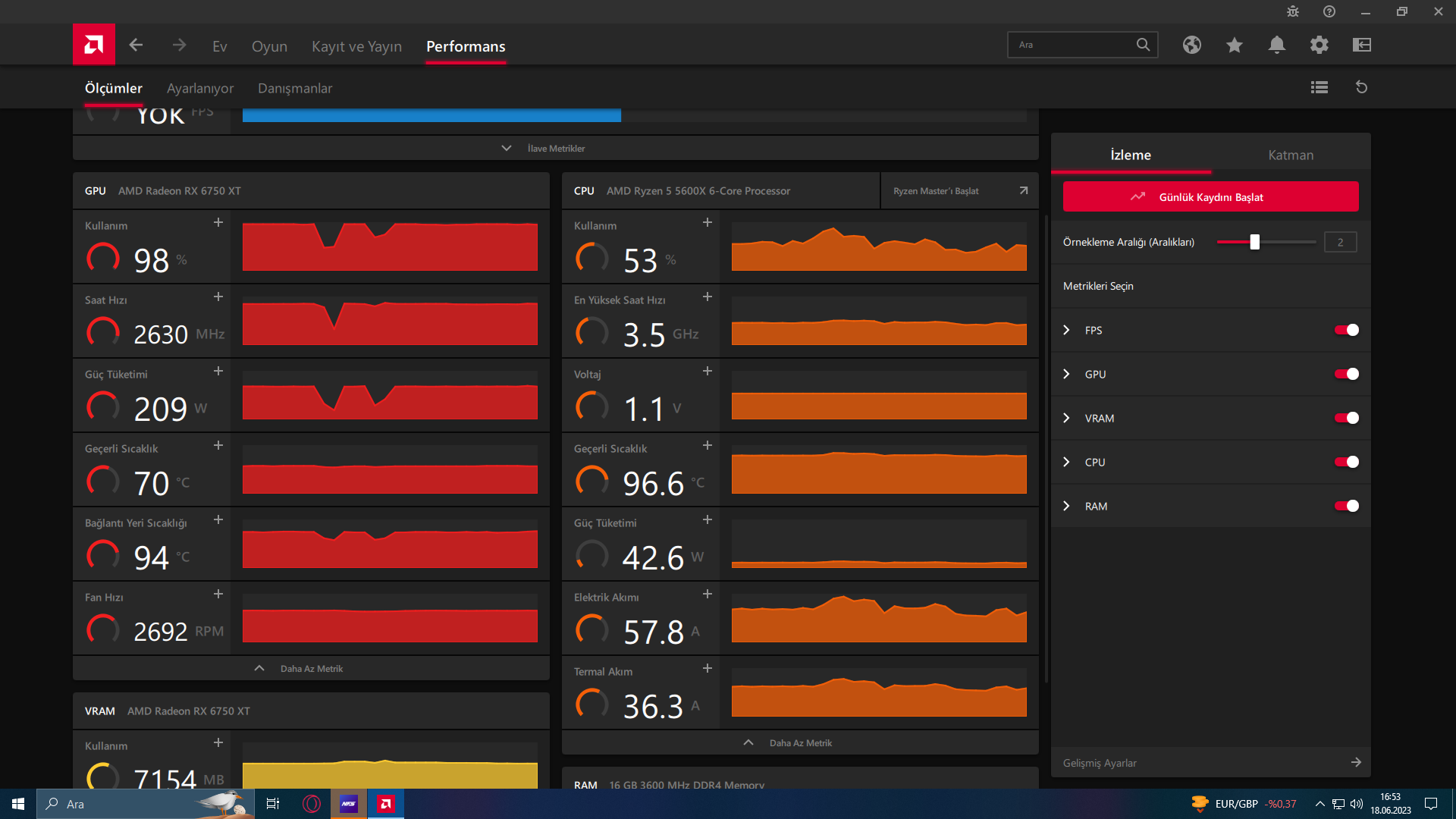Click plus icon on GPU Fan Hızı

218,594
